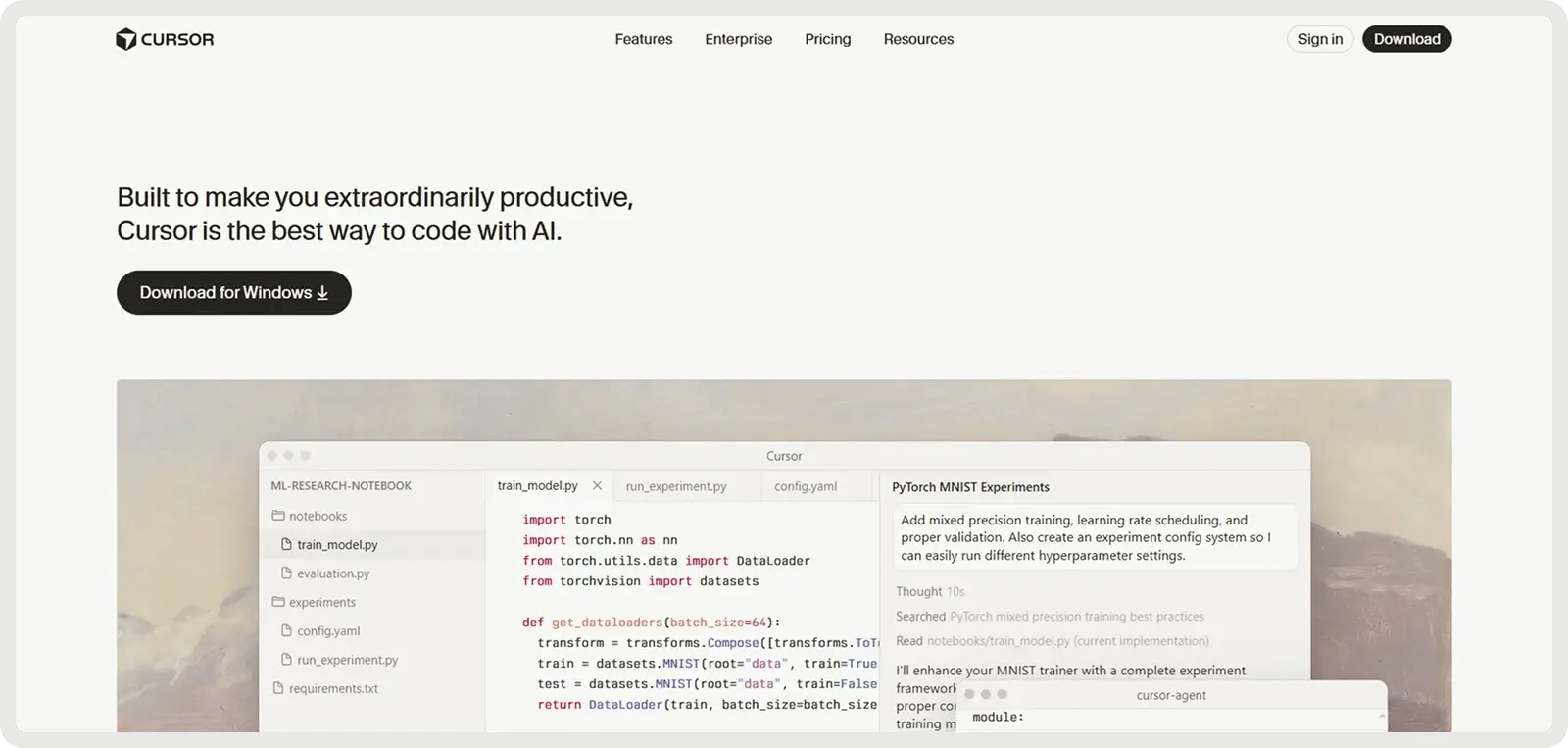
Task: Expand the Resources menu
Action: tap(918, 39)
